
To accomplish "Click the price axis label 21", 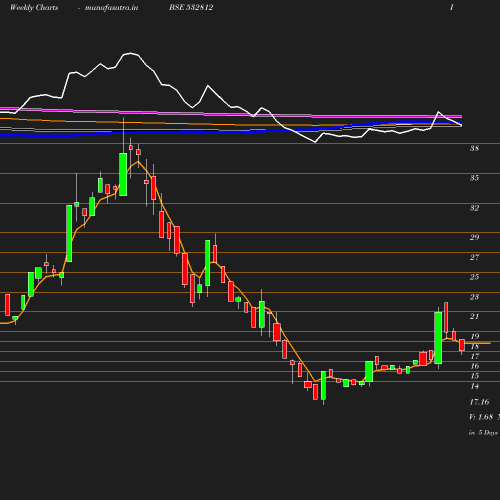I will [474, 316].
